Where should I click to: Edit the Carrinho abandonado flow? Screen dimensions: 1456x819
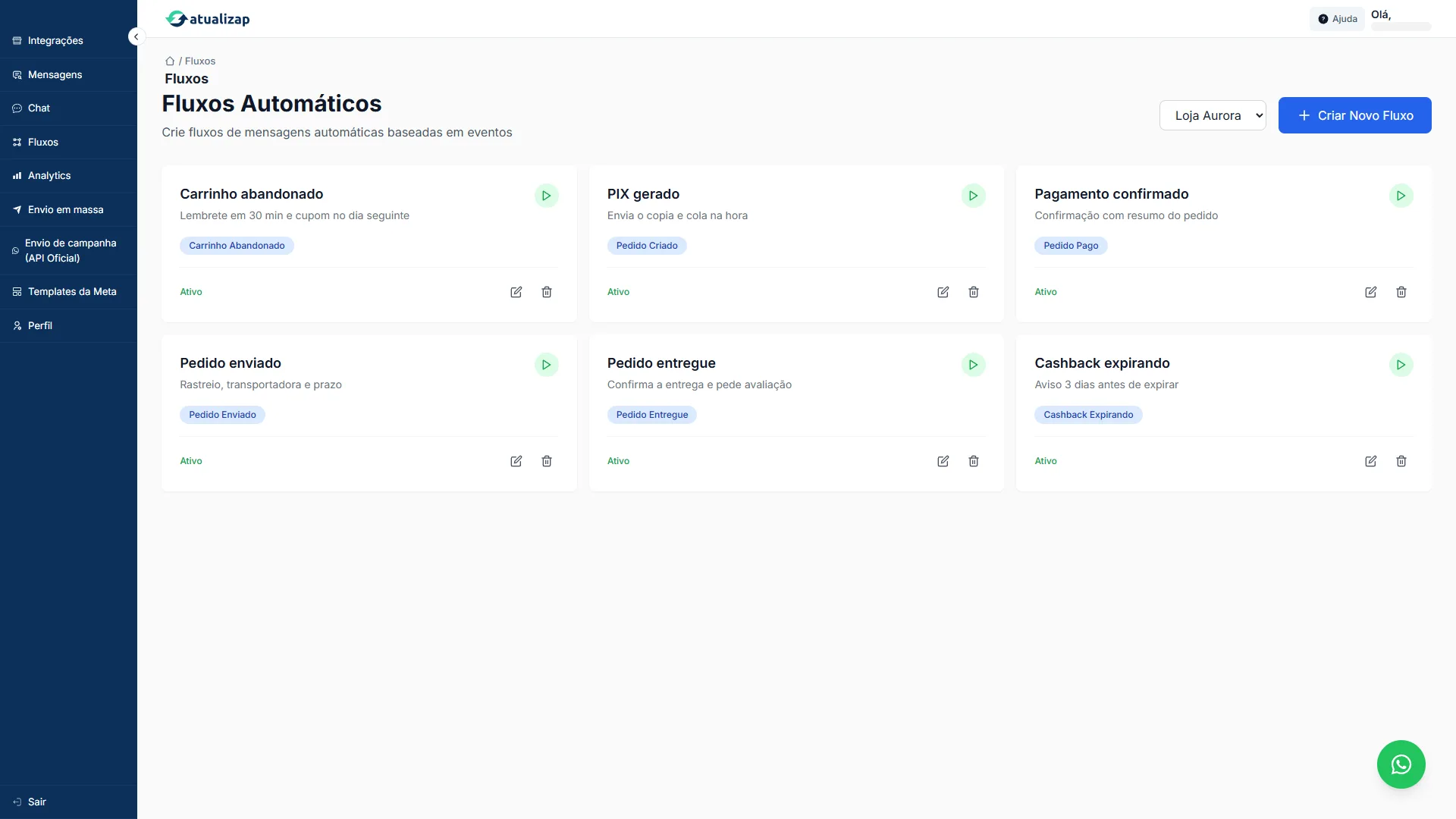click(x=516, y=292)
